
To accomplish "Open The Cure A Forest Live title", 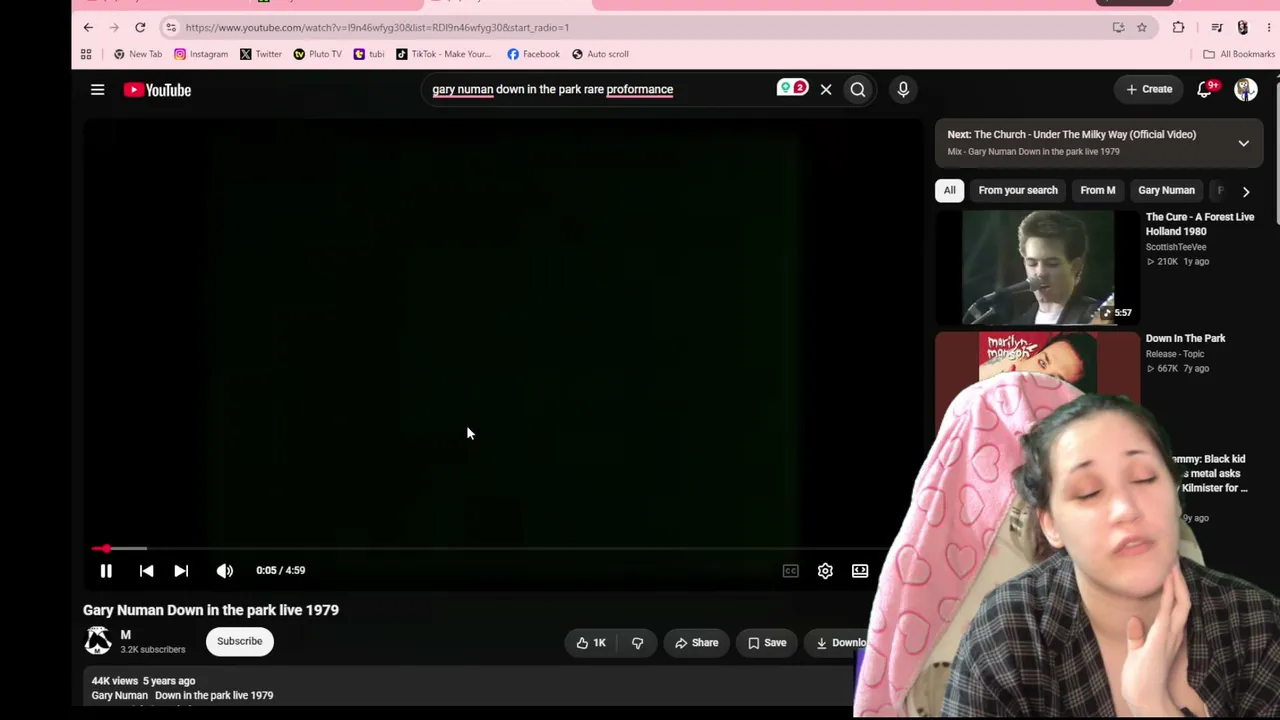I will [x=1200, y=224].
